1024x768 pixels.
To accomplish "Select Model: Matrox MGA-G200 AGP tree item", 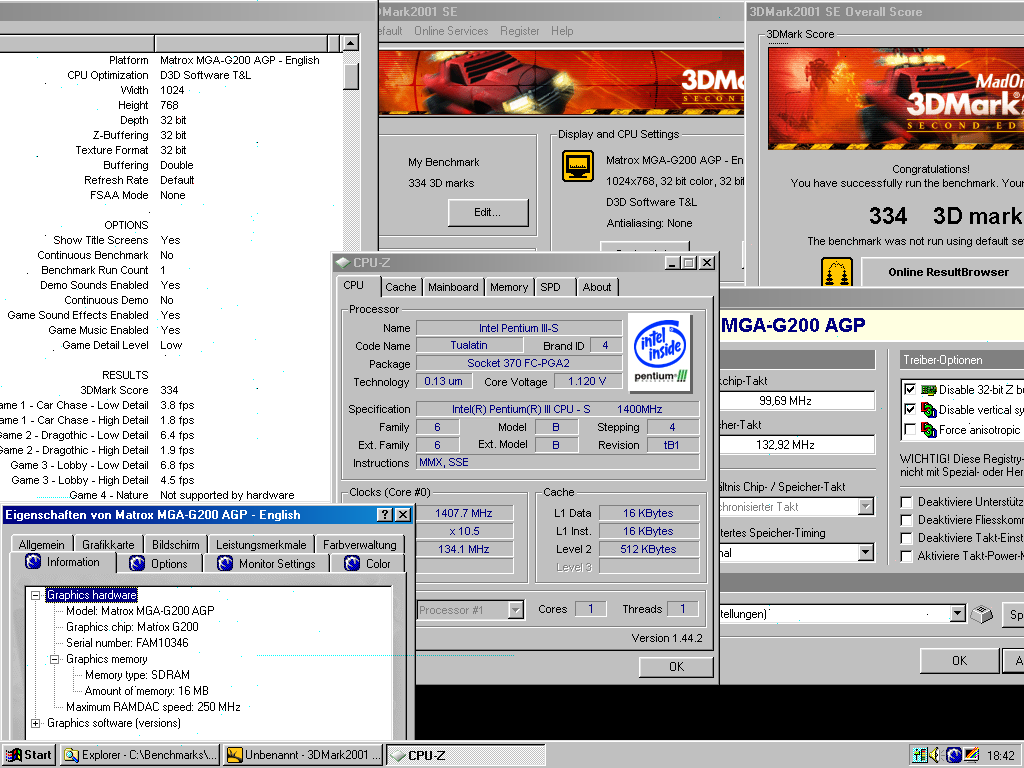I will point(140,611).
